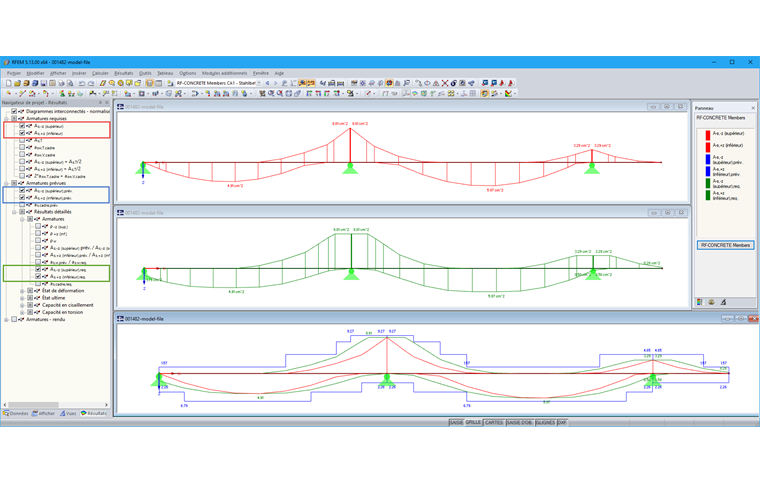The image size is (760, 483).
Task: Open the Résultats menu
Action: [124, 73]
